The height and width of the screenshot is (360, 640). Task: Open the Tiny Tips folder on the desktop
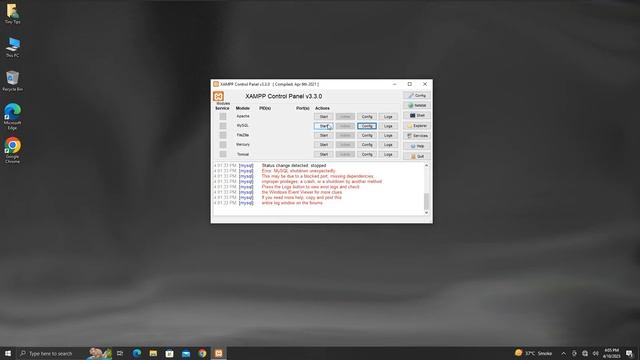pos(13,13)
